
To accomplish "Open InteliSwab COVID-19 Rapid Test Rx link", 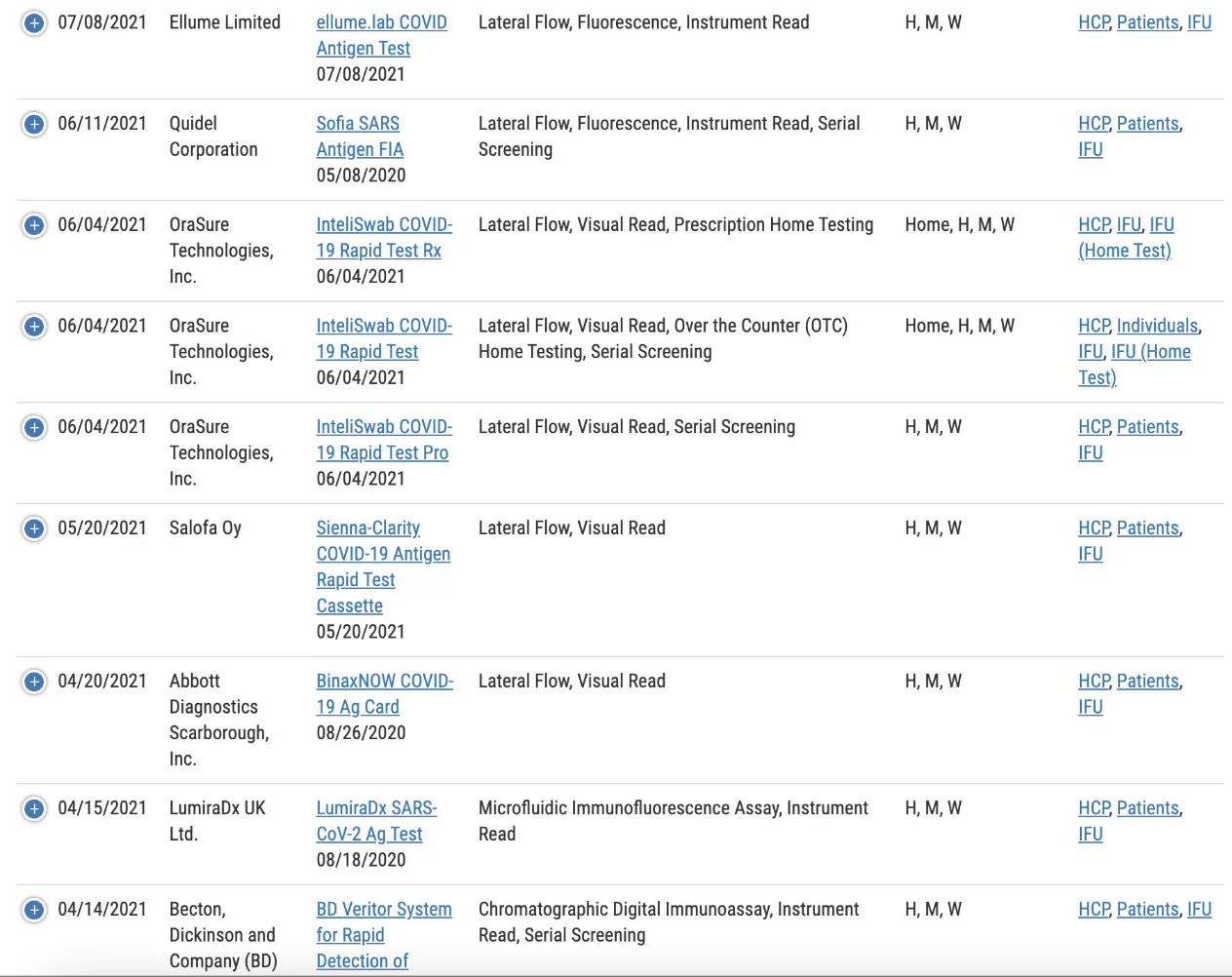I will 384,238.
